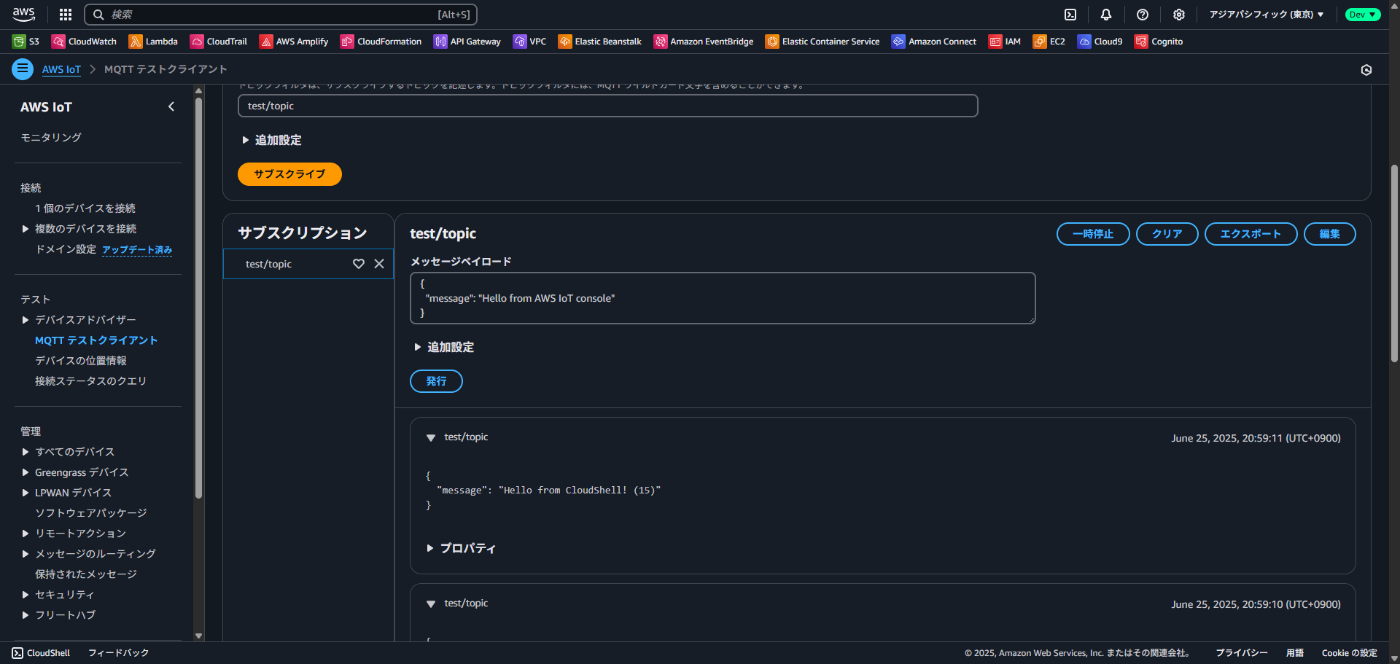Viewport: 1400px width, 664px height.
Task: Focus the top search box
Action: [280, 14]
